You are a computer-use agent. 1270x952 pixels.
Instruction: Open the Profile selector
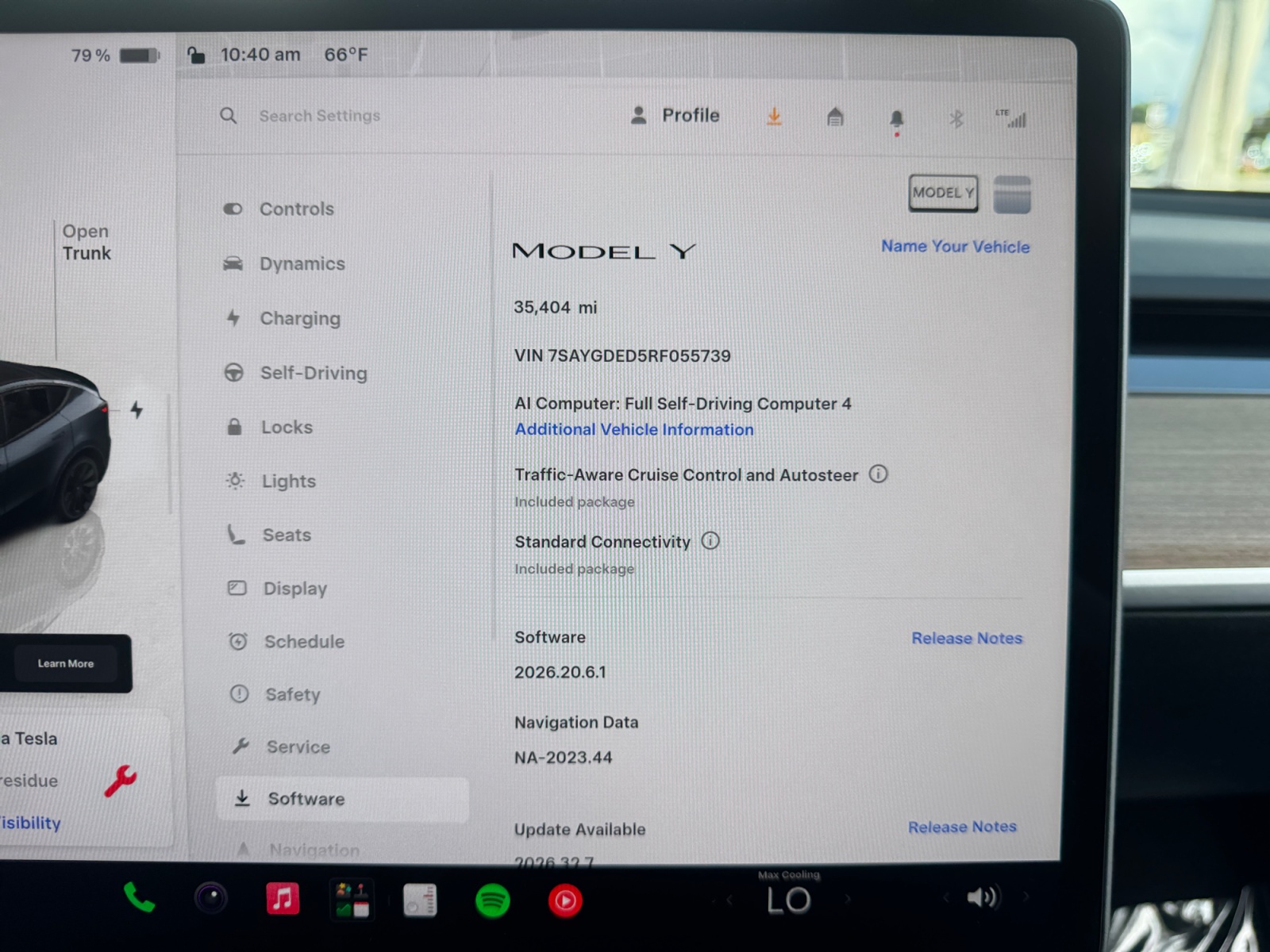coord(675,116)
